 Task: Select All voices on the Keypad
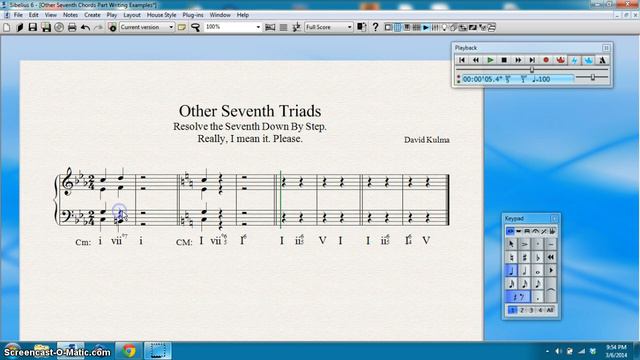[x=550, y=310]
